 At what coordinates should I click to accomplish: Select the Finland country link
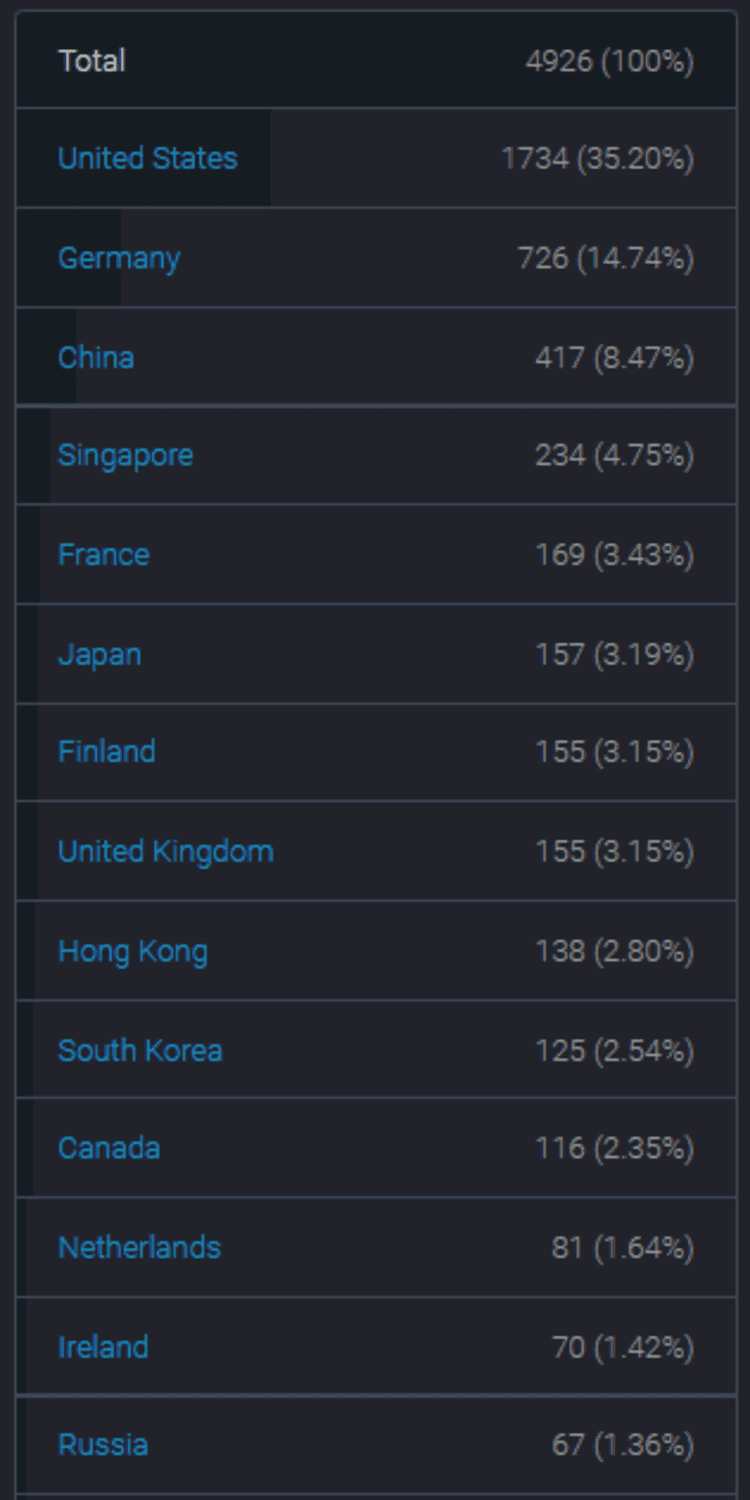[107, 751]
